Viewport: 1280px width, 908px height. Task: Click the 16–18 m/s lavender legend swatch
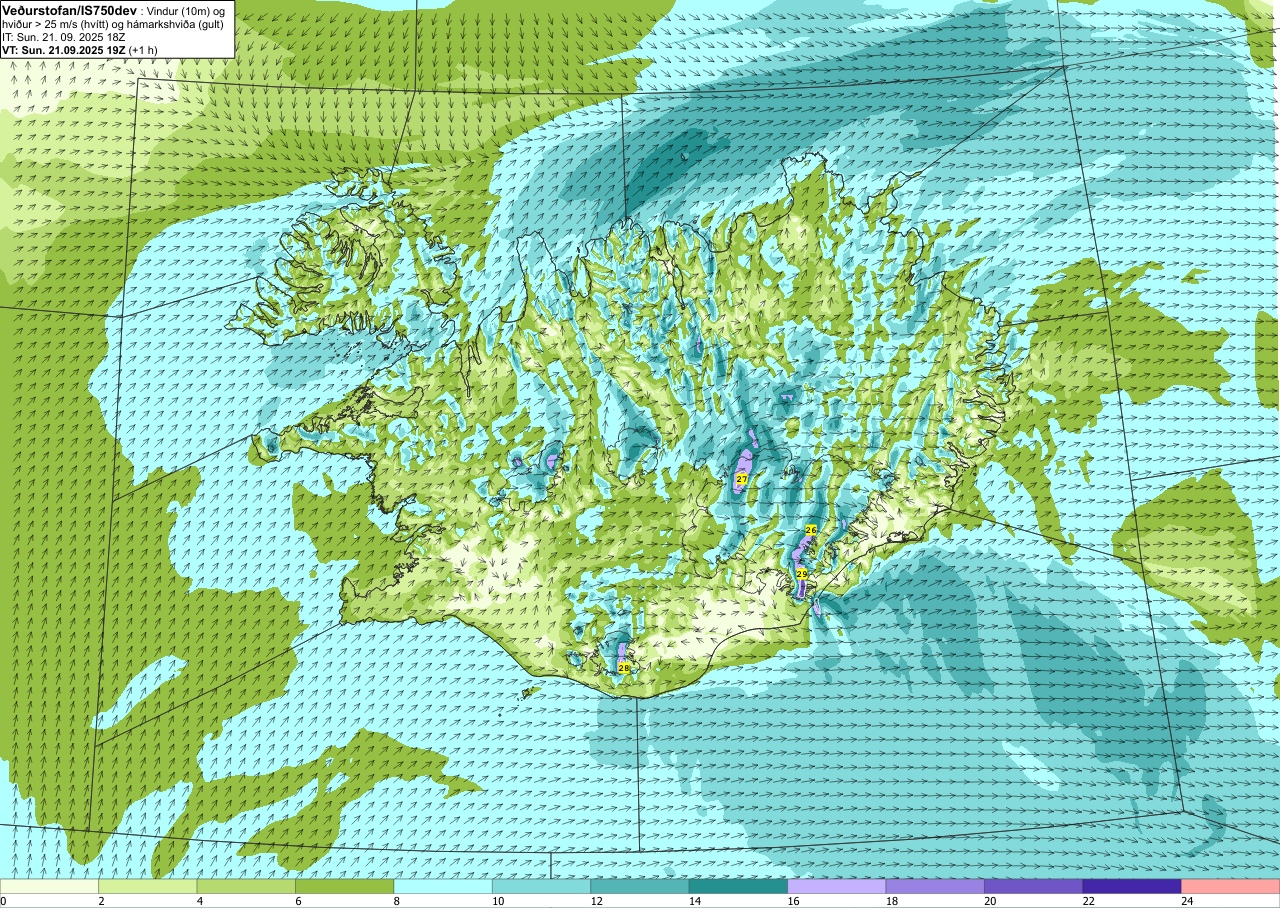(837, 886)
